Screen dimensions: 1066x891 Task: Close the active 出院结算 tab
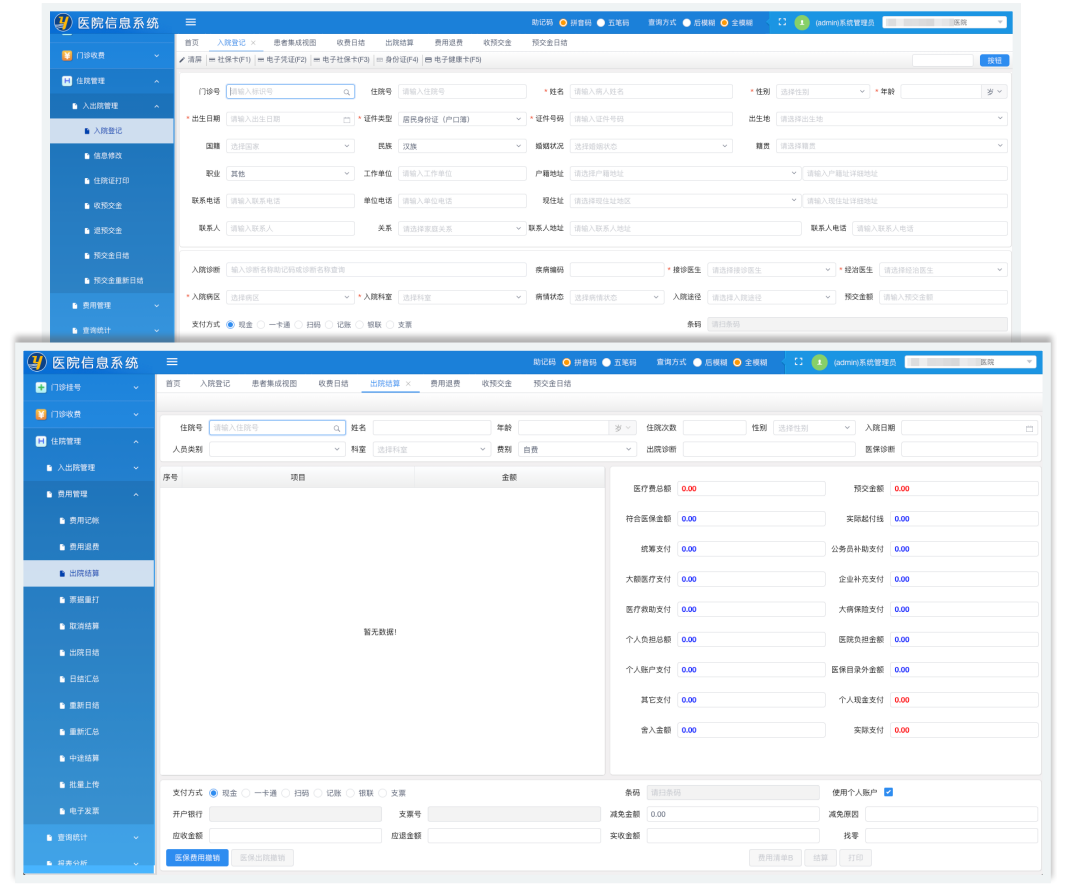click(x=408, y=383)
